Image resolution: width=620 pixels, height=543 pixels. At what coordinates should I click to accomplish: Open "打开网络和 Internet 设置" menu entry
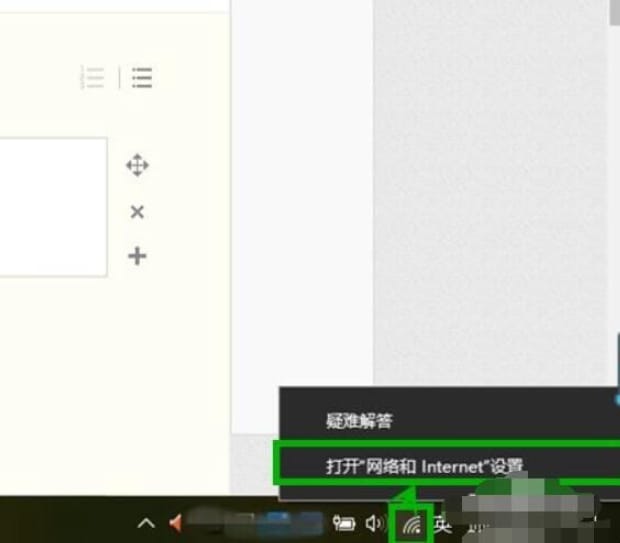(425, 466)
